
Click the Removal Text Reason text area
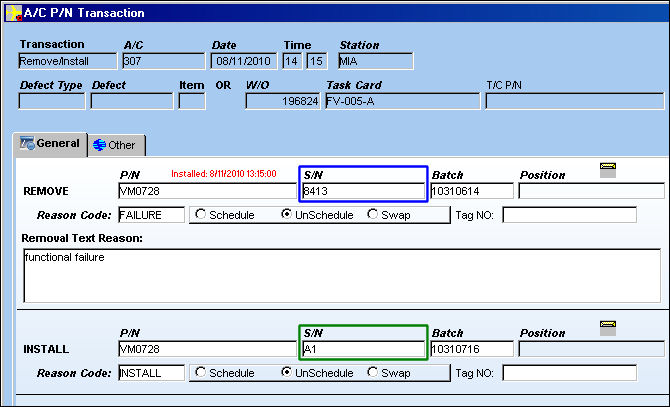pos(342,275)
